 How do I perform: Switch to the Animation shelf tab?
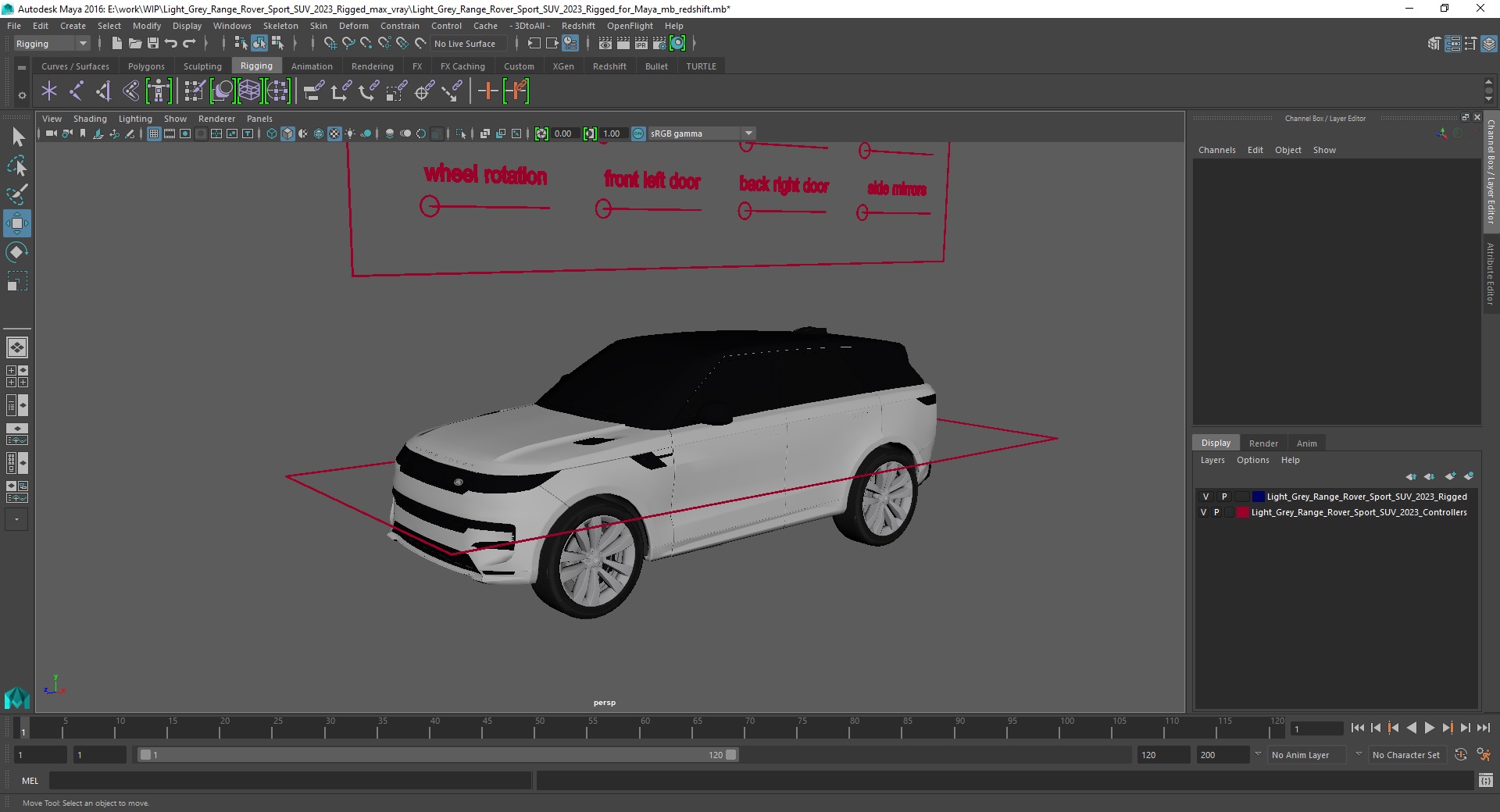pos(312,66)
